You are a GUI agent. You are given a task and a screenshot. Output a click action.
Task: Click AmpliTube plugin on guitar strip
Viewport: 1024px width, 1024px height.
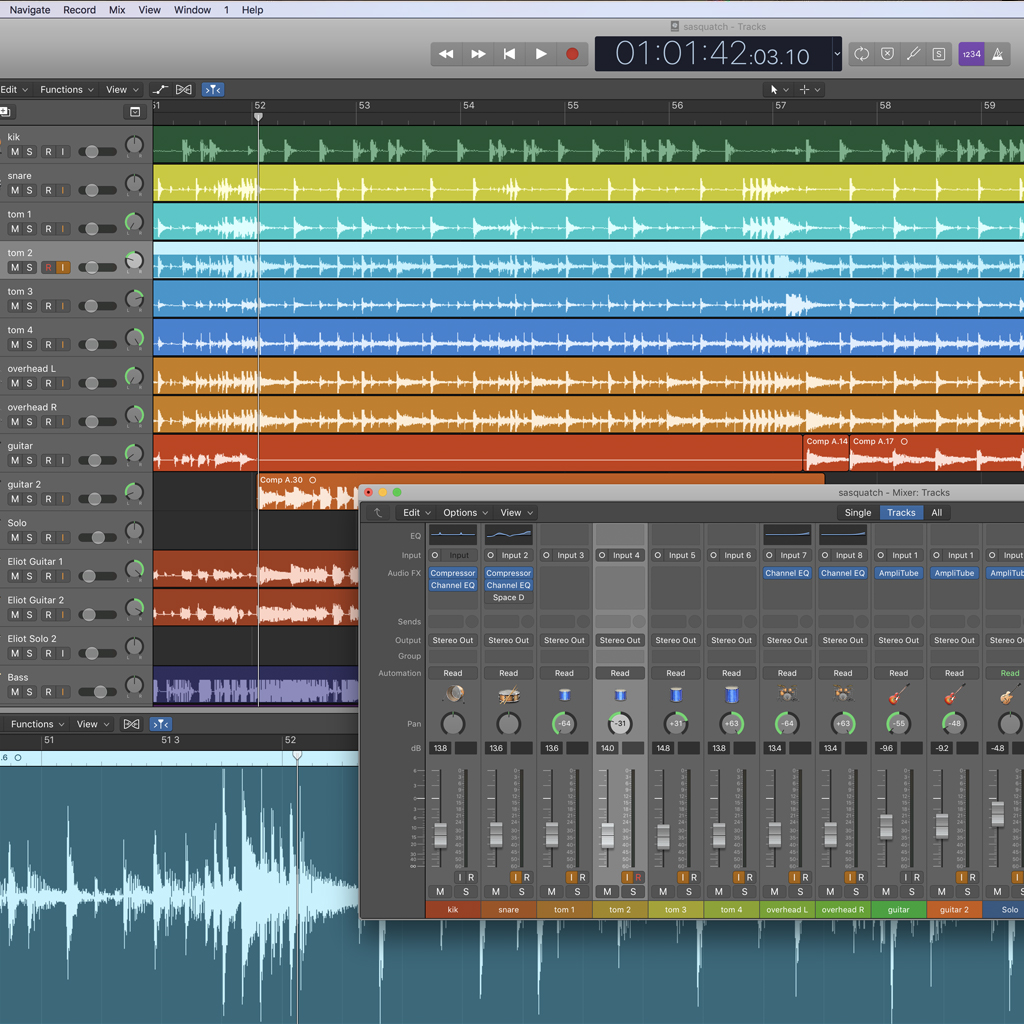(x=899, y=573)
